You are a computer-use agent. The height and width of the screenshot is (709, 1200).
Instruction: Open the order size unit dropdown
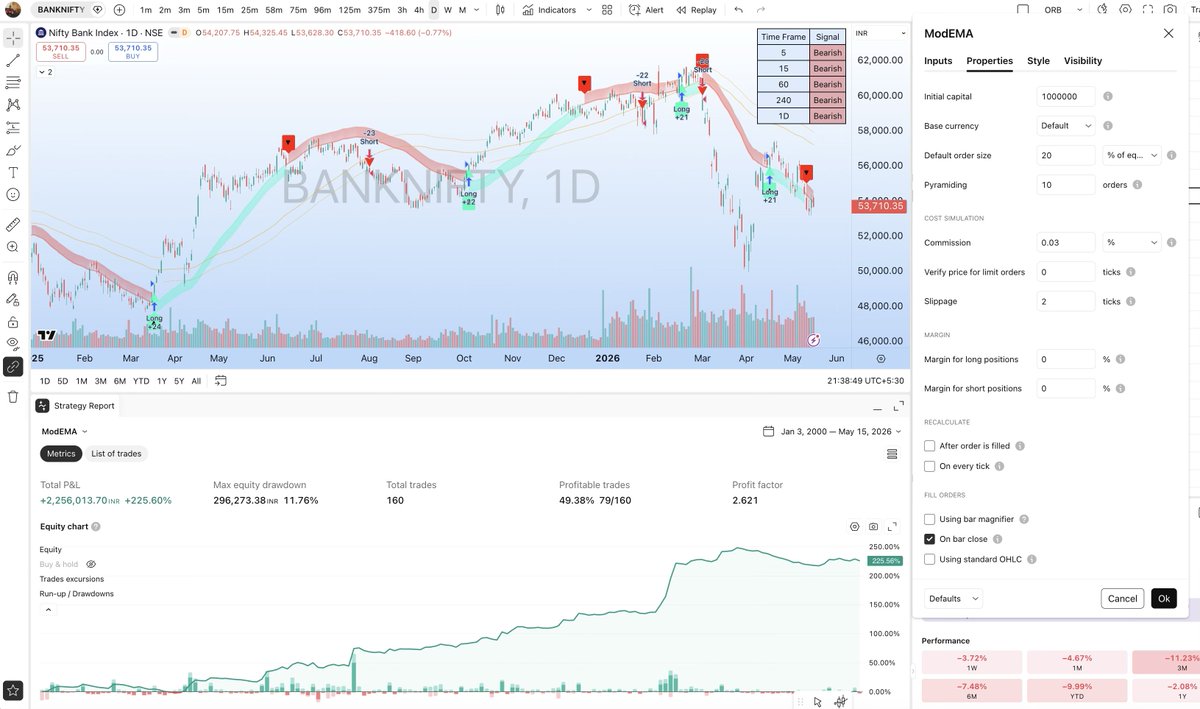(x=1132, y=155)
